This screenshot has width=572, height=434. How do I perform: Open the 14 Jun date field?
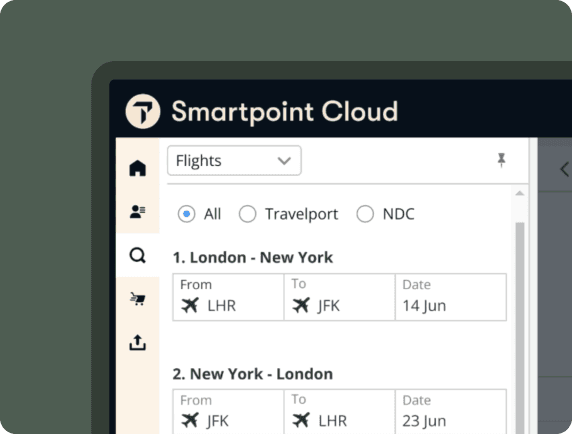(451, 297)
